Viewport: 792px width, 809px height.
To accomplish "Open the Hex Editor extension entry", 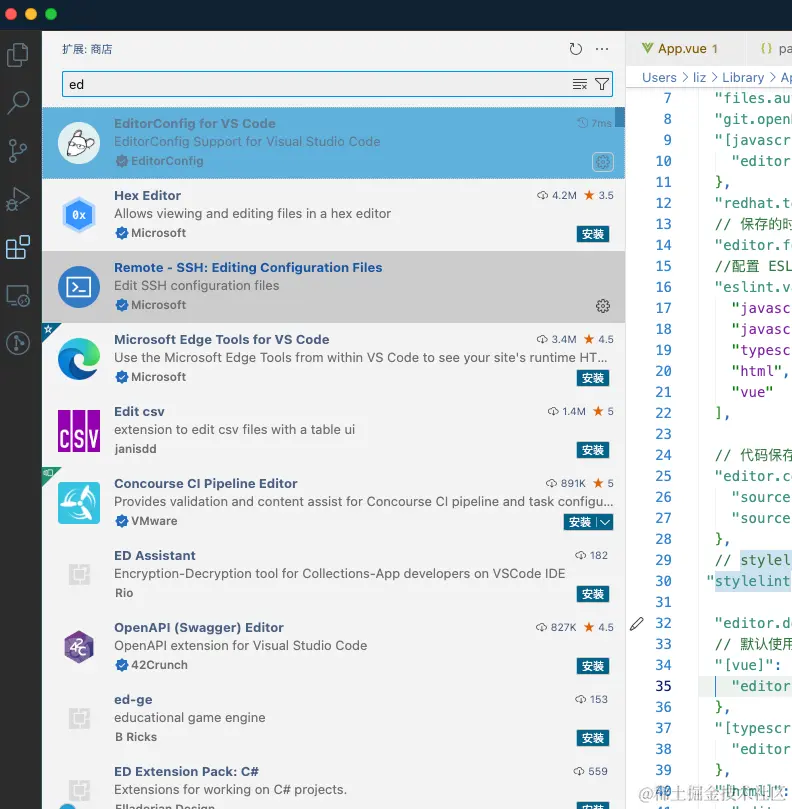I will click(333, 215).
